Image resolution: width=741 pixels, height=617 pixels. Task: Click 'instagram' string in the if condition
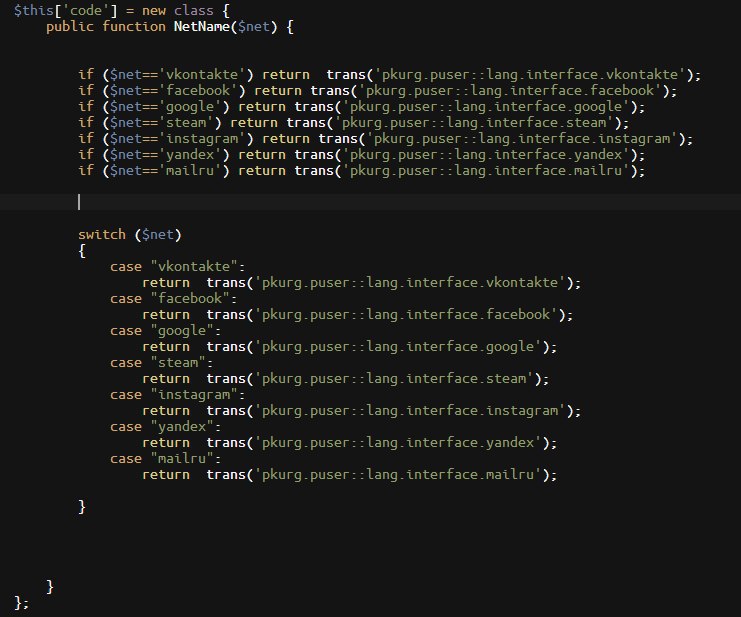pyautogui.click(x=202, y=139)
